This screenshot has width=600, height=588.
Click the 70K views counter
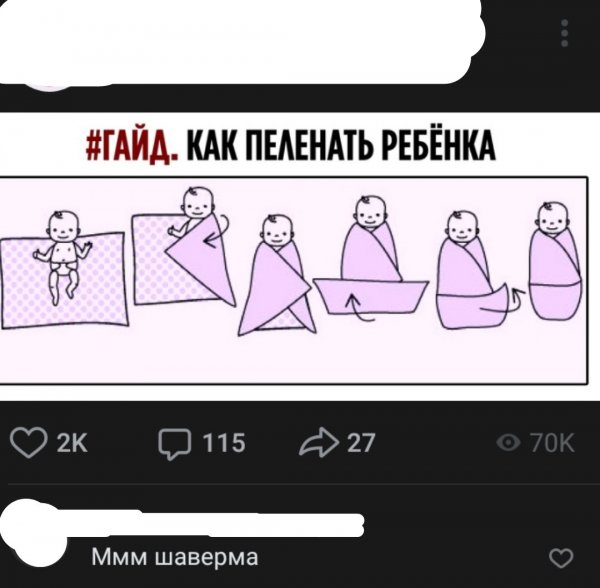coord(552,443)
